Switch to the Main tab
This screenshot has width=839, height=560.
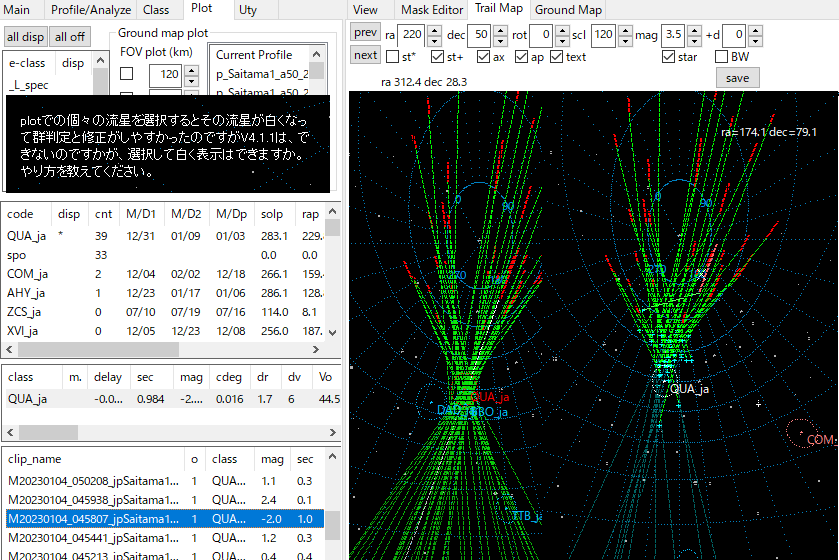17,10
